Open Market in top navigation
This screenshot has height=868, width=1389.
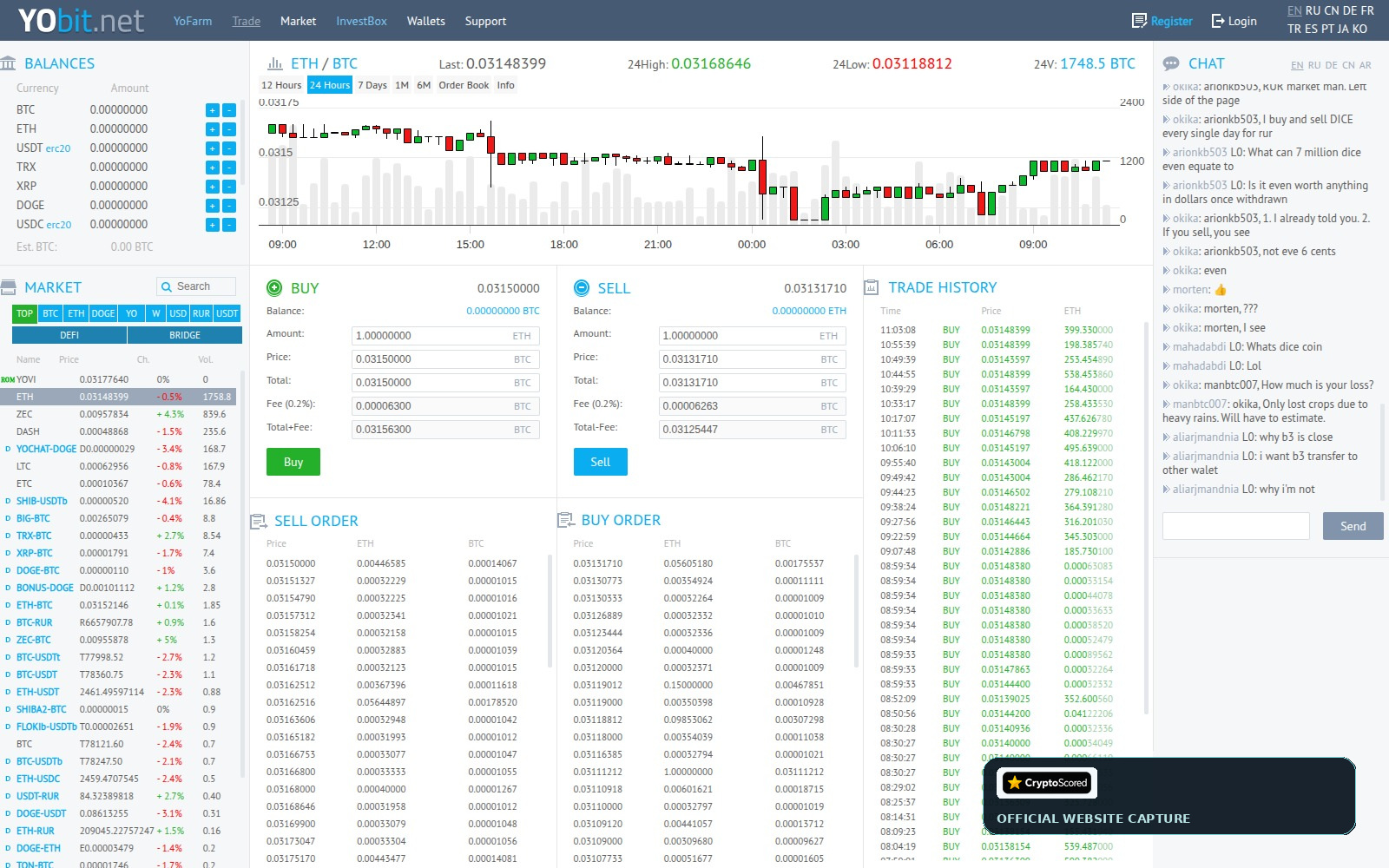pos(298,21)
